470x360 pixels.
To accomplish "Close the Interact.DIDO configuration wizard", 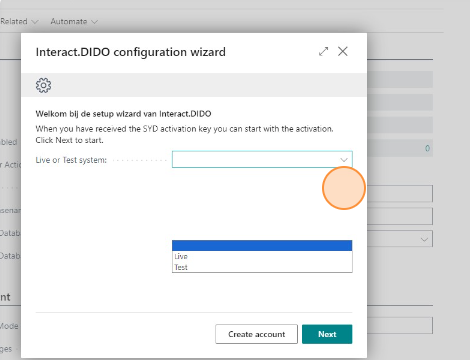I will (343, 51).
